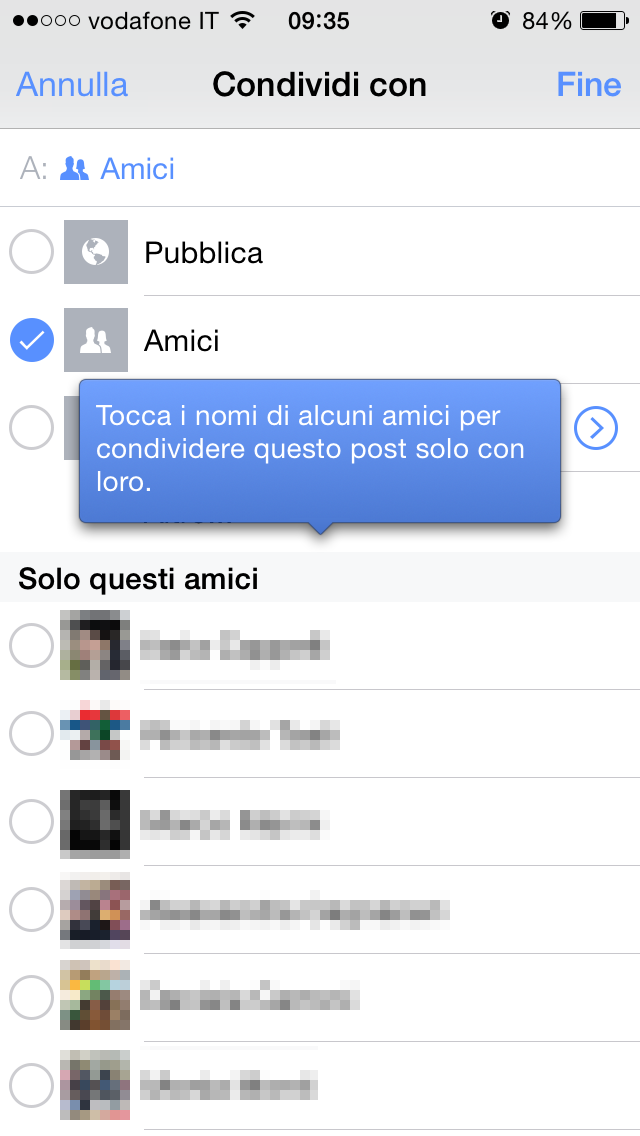Tap the friends icon beside Amici
The width and height of the screenshot is (640, 1136).
pyautogui.click(x=96, y=341)
